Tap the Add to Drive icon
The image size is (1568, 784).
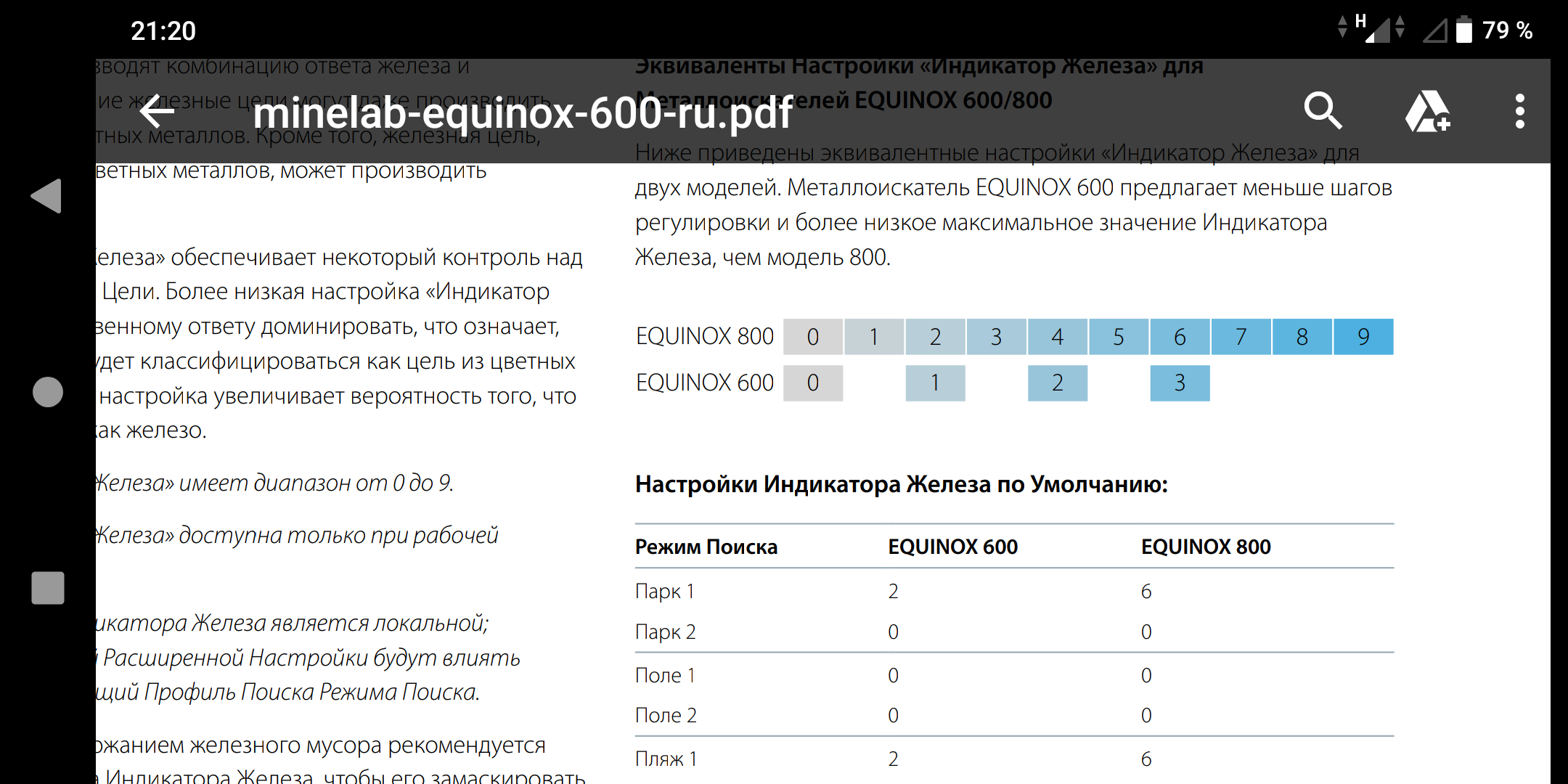[1427, 111]
